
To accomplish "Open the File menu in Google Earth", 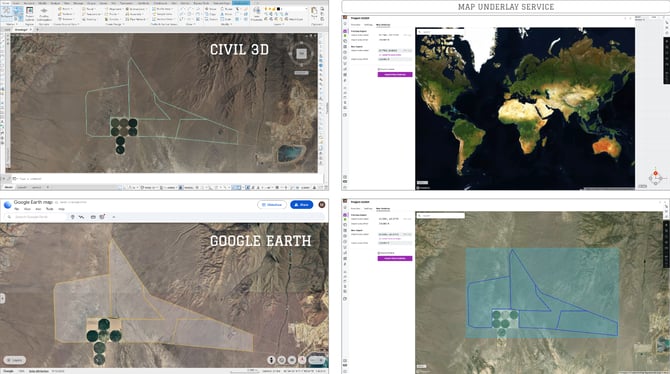I will tap(16, 209).
